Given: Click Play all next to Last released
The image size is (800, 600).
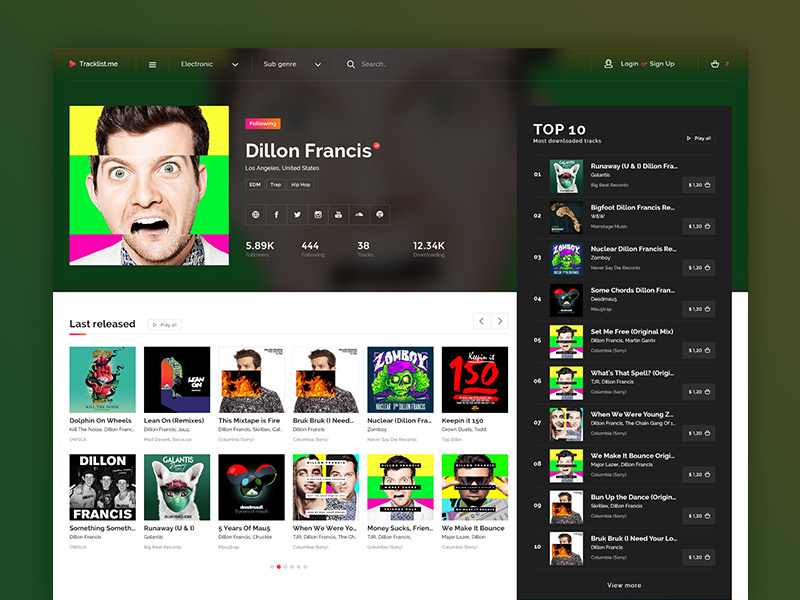Looking at the screenshot, I should [x=165, y=325].
